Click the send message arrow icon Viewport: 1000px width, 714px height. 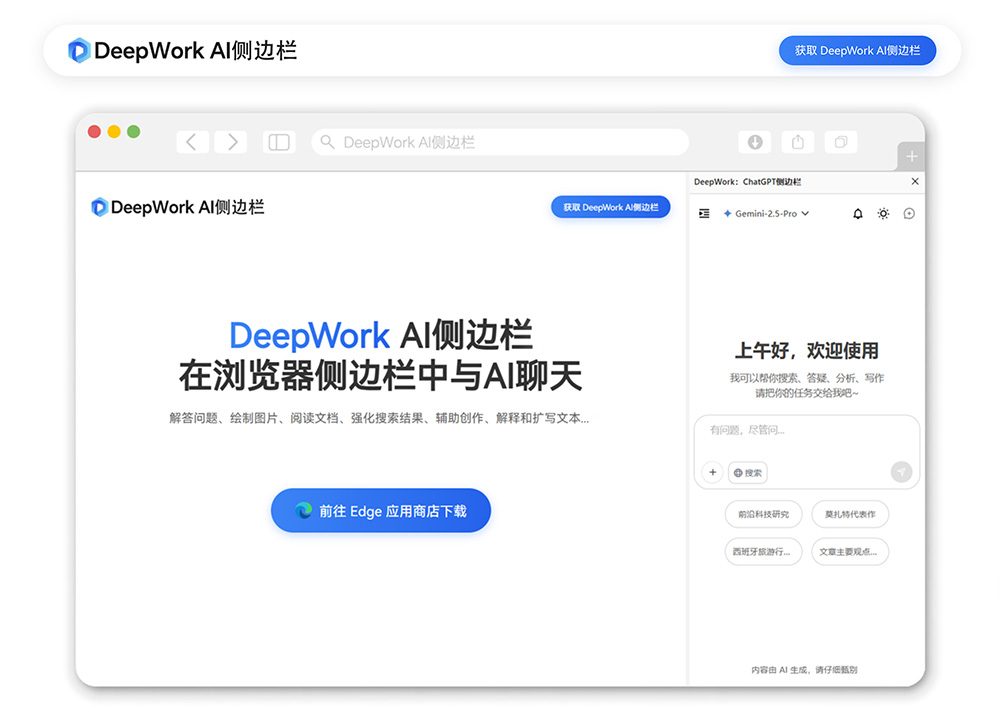coord(902,472)
